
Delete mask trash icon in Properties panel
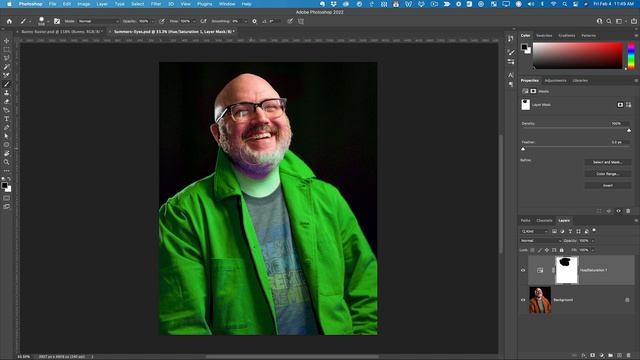tap(628, 211)
